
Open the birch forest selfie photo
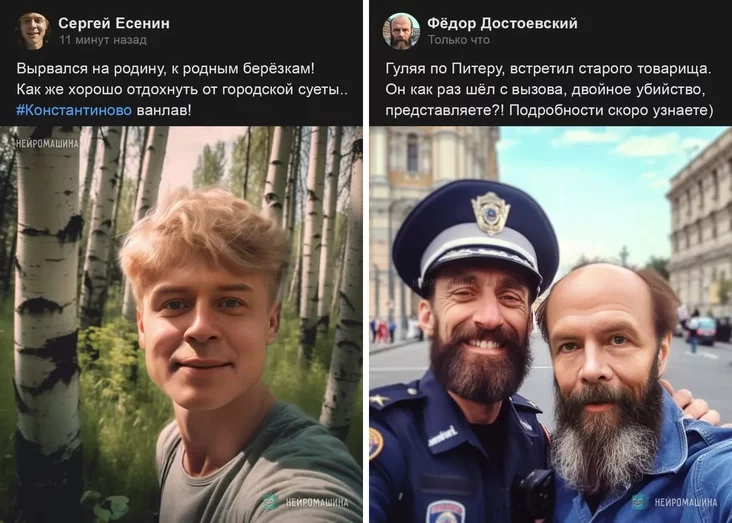[x=181, y=325]
